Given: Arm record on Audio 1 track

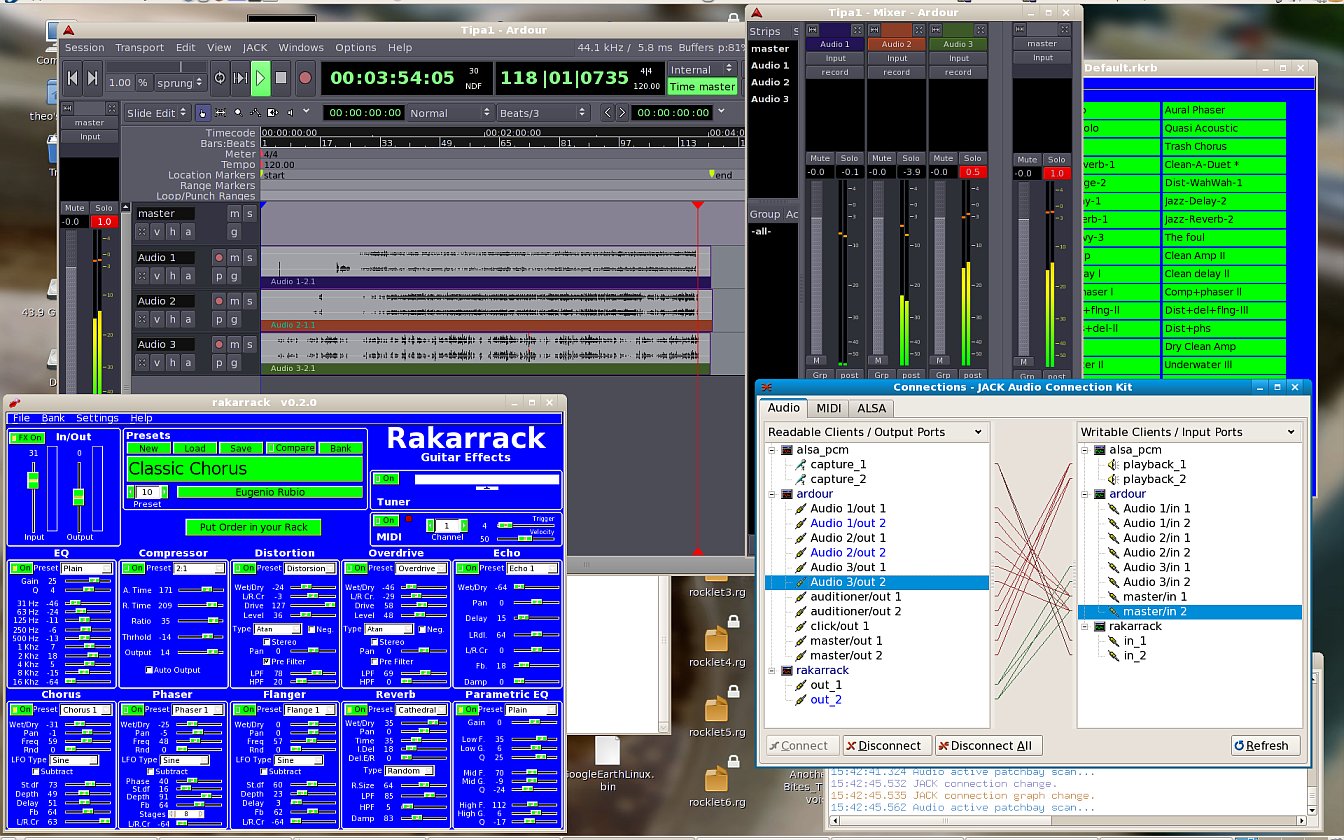Looking at the screenshot, I should (219, 257).
